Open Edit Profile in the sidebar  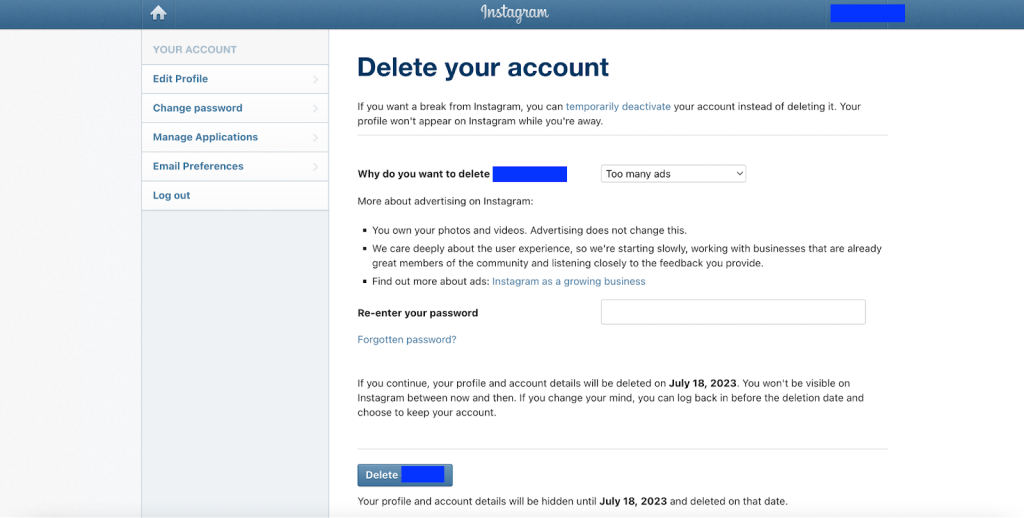181,79
